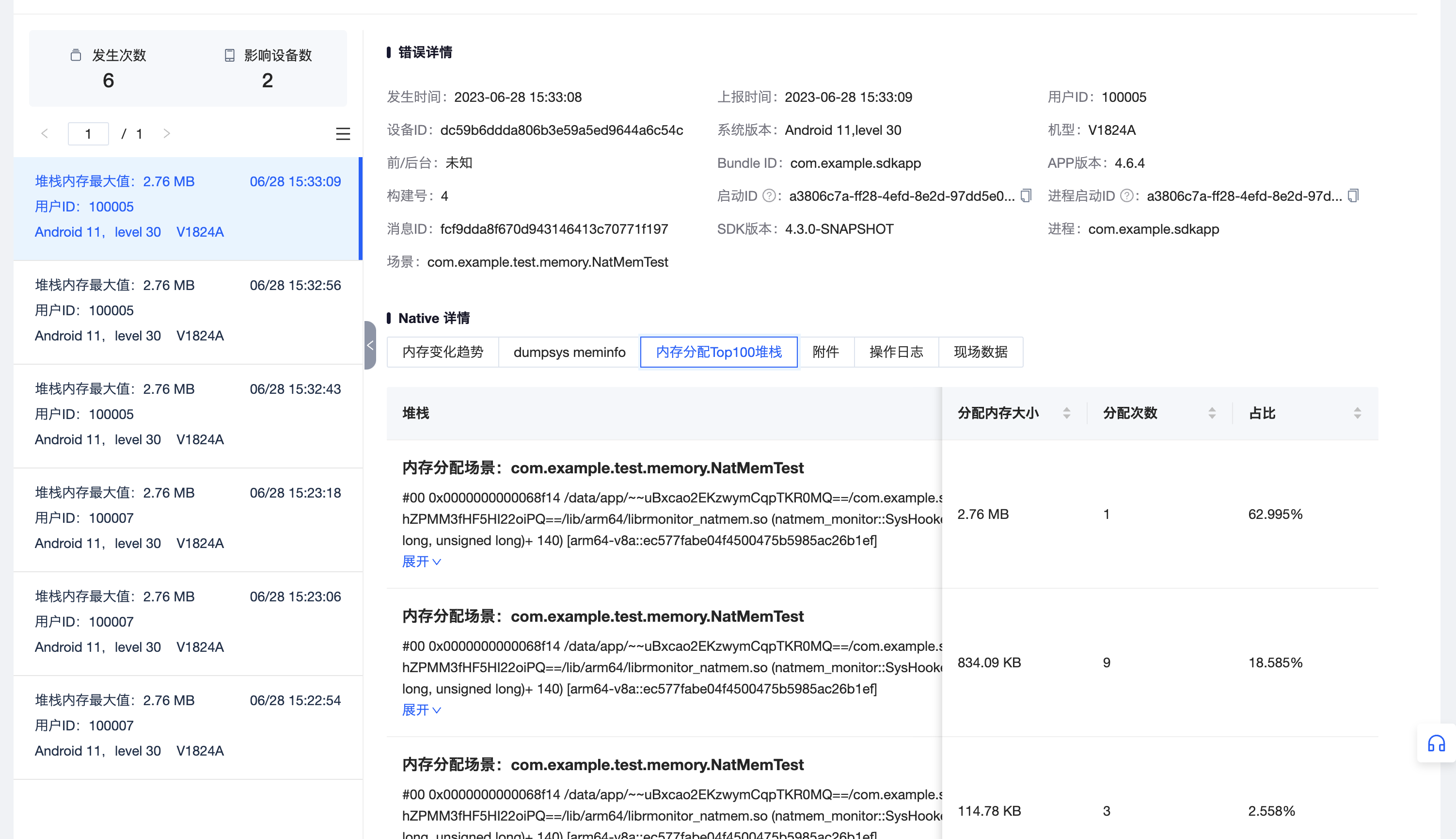
Task: Select record at 06/28 15:23:18
Action: click(188, 519)
